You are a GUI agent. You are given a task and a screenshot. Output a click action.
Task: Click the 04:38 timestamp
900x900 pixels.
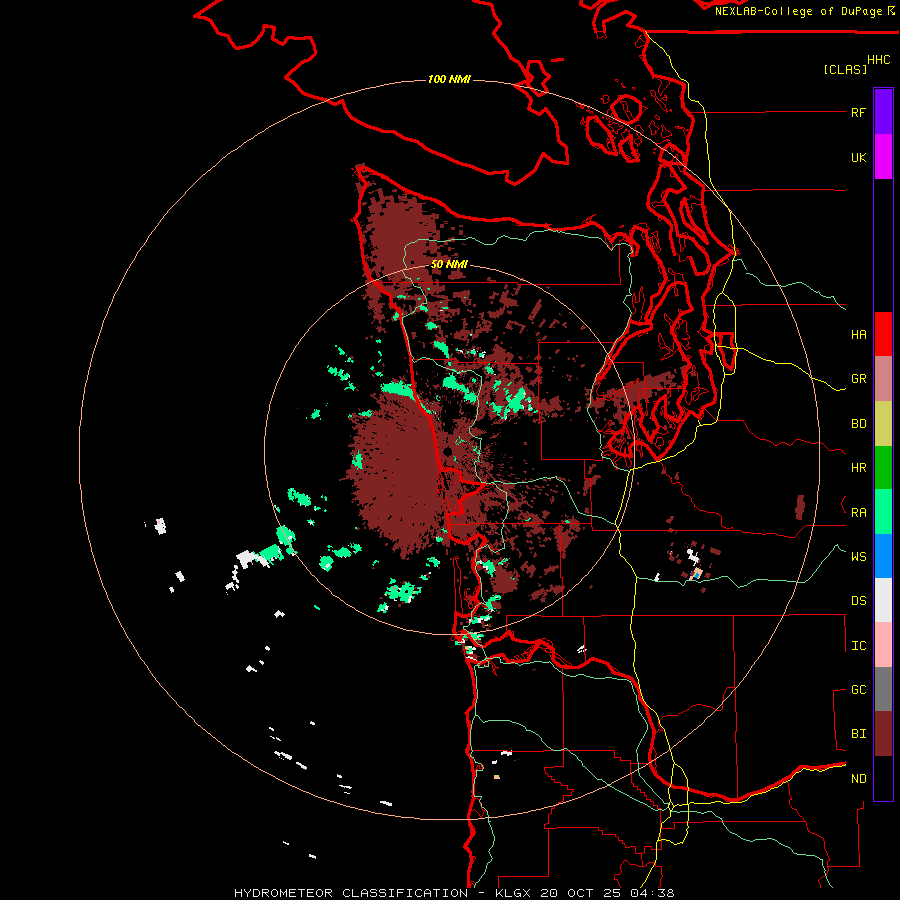(x=651, y=893)
